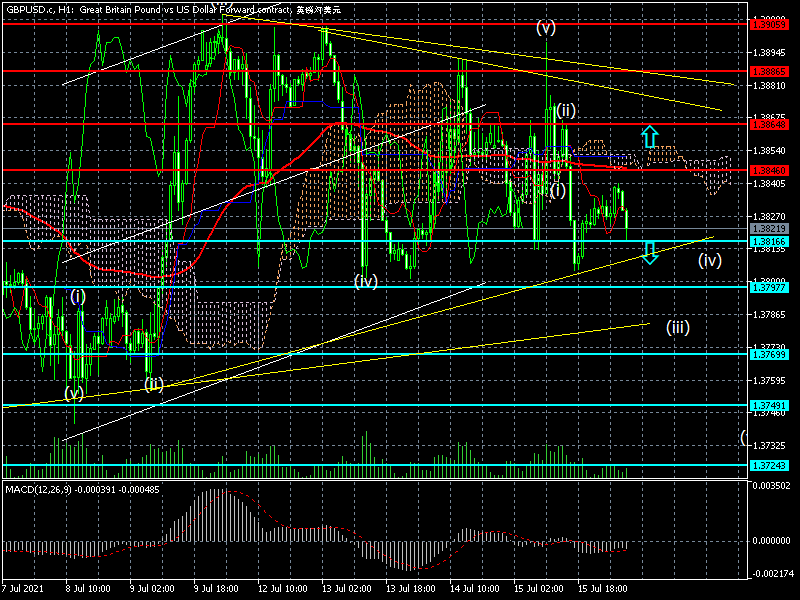The image size is (800, 600).
Task: Select the (iii) wave label near yellow trendline
Action: [x=677, y=326]
